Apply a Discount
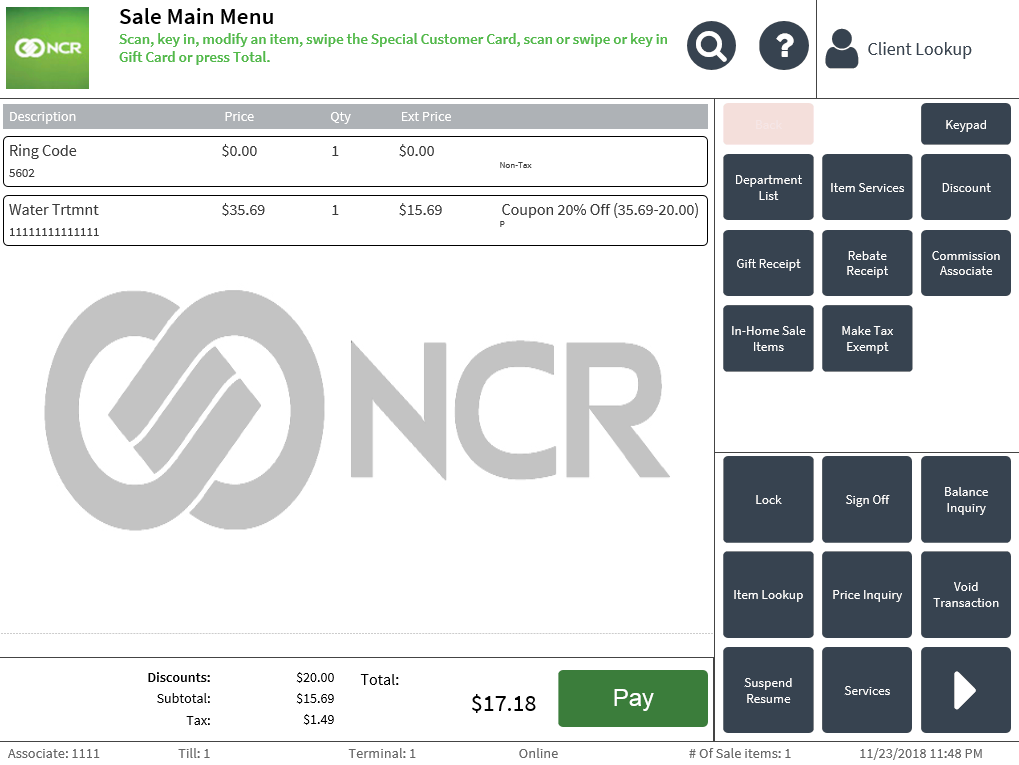This screenshot has height=765, width=1019. coord(965,187)
